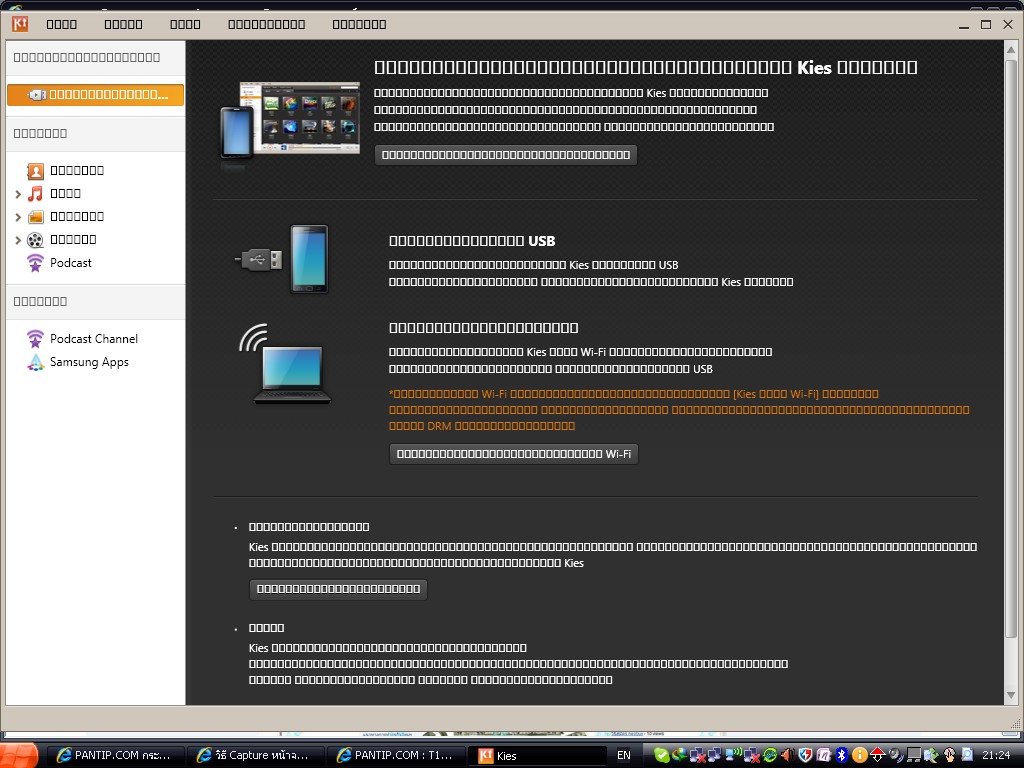This screenshot has height=768, width=1024.
Task: Click the grey speaker tray icon
Action: [x=896, y=756]
